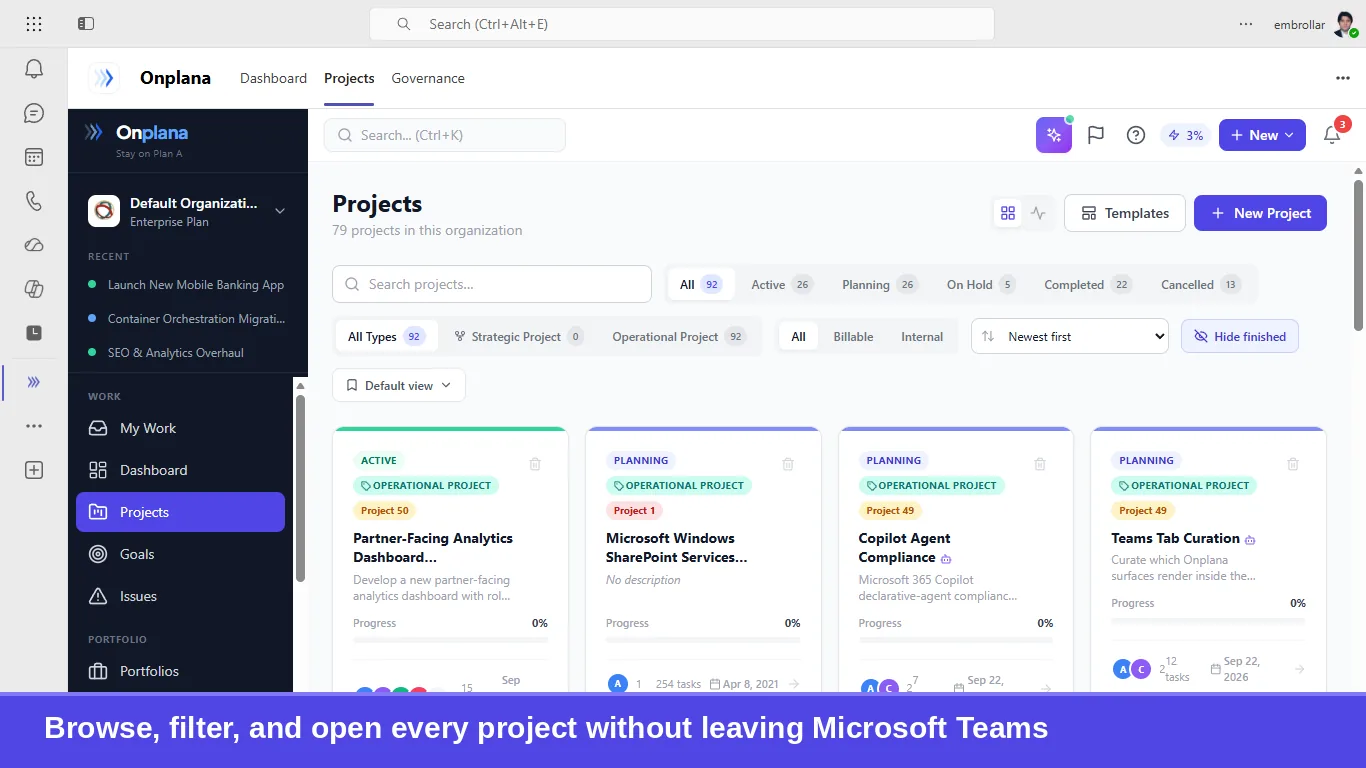Delete Partner-Facing Analytics Dashboard via trash icon
Image resolution: width=1366 pixels, height=768 pixels.
pos(535,464)
